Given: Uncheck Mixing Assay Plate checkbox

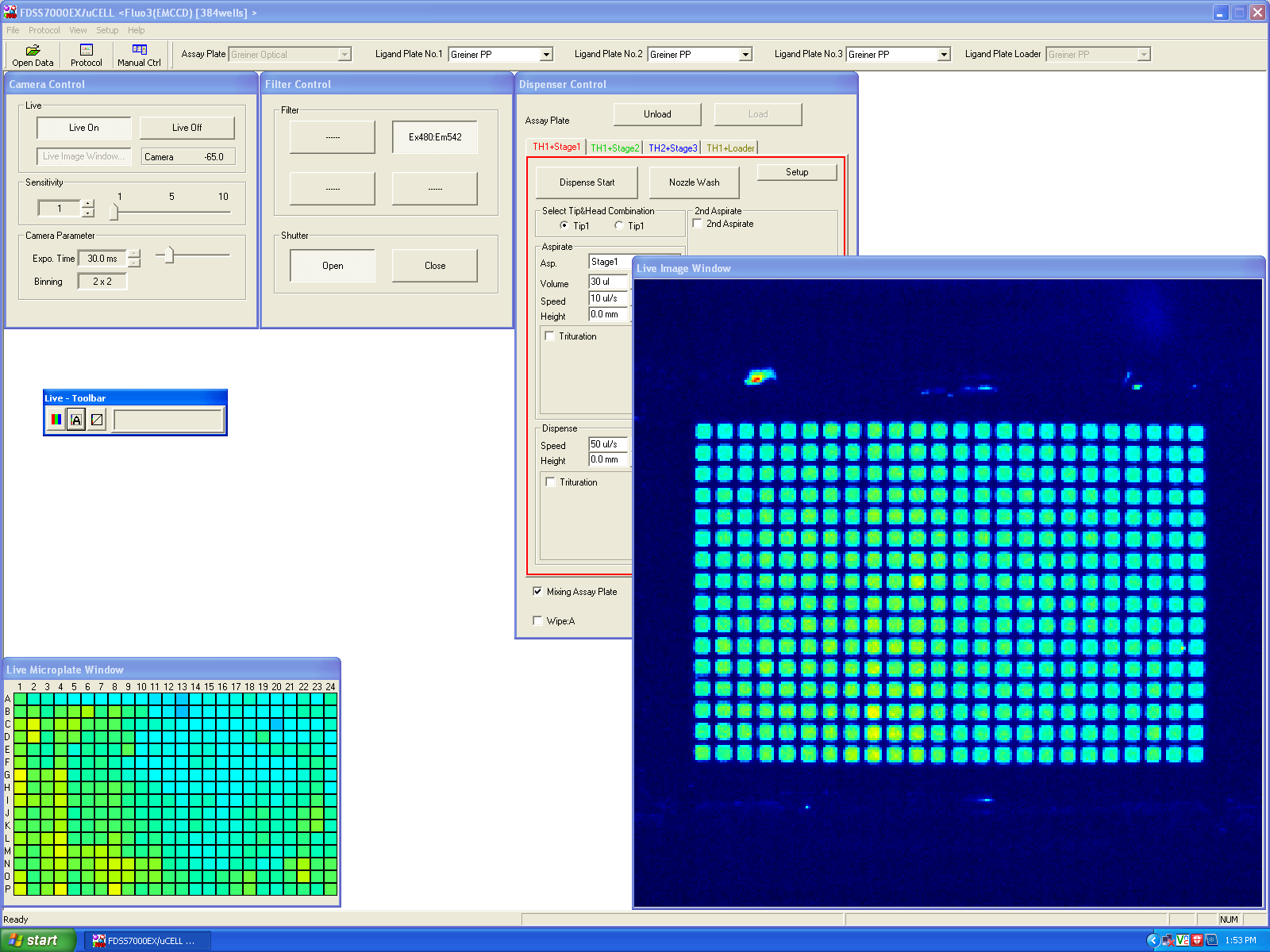Looking at the screenshot, I should pyautogui.click(x=538, y=592).
